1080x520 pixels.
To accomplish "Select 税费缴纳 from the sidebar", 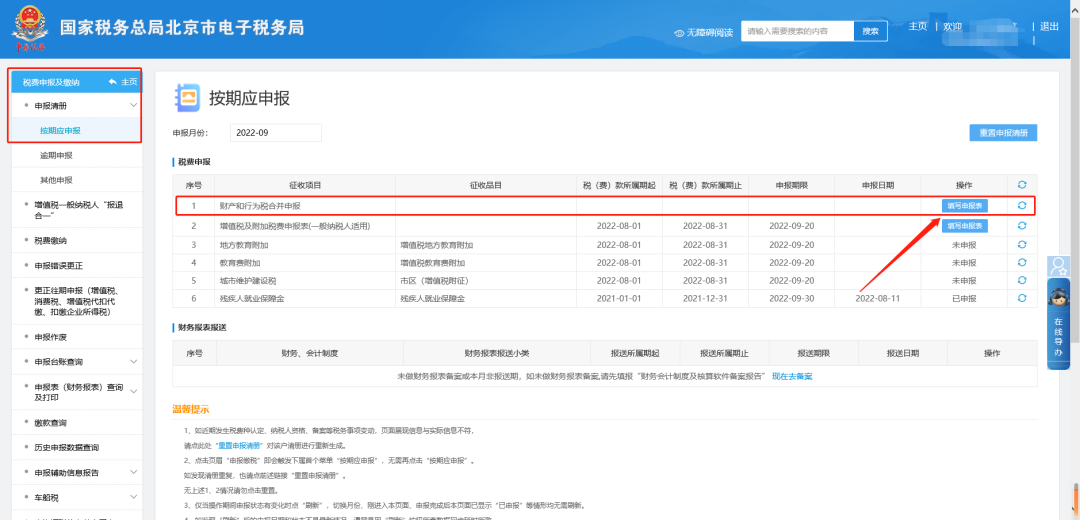I will (x=50, y=240).
